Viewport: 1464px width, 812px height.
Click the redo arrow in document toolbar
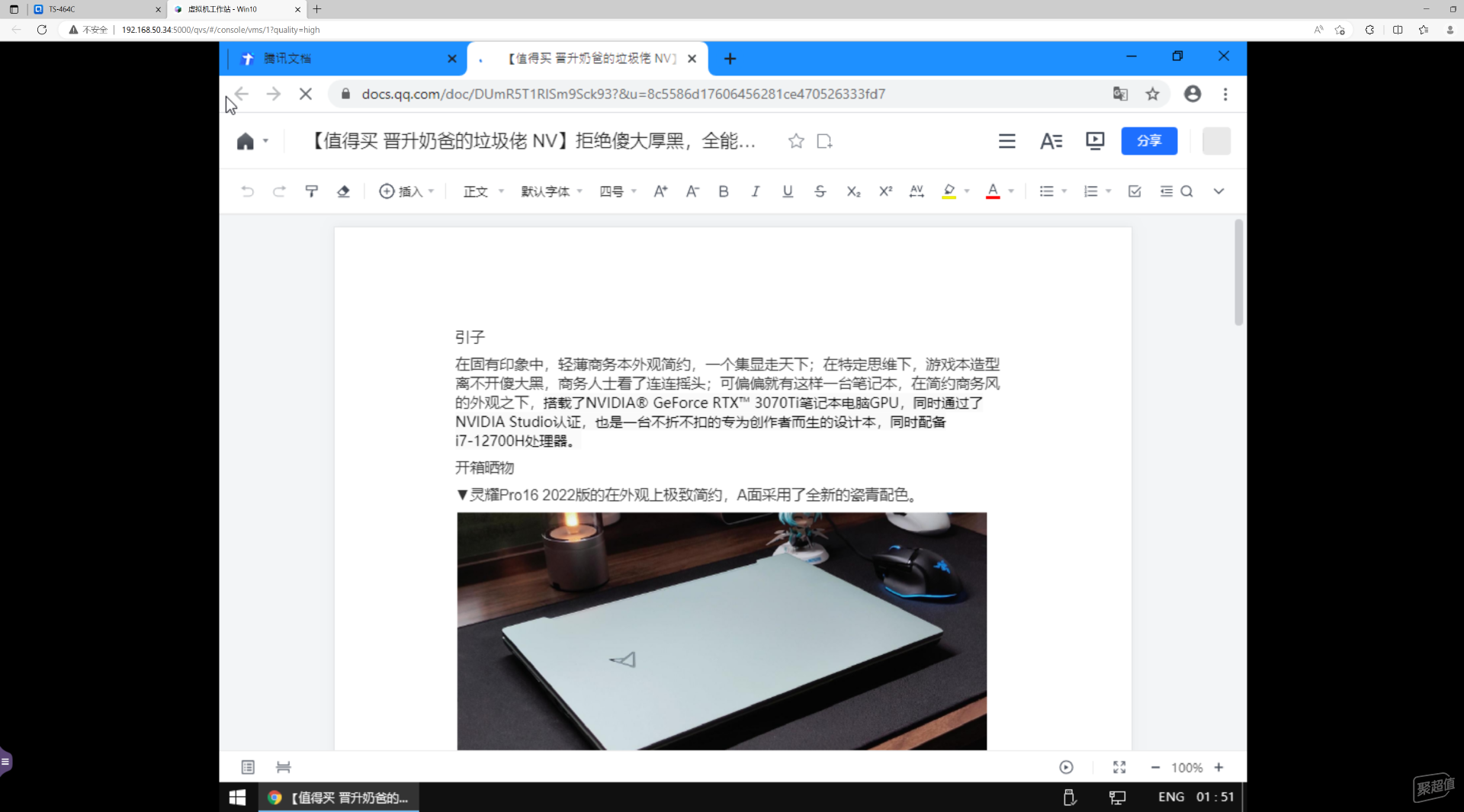279,191
